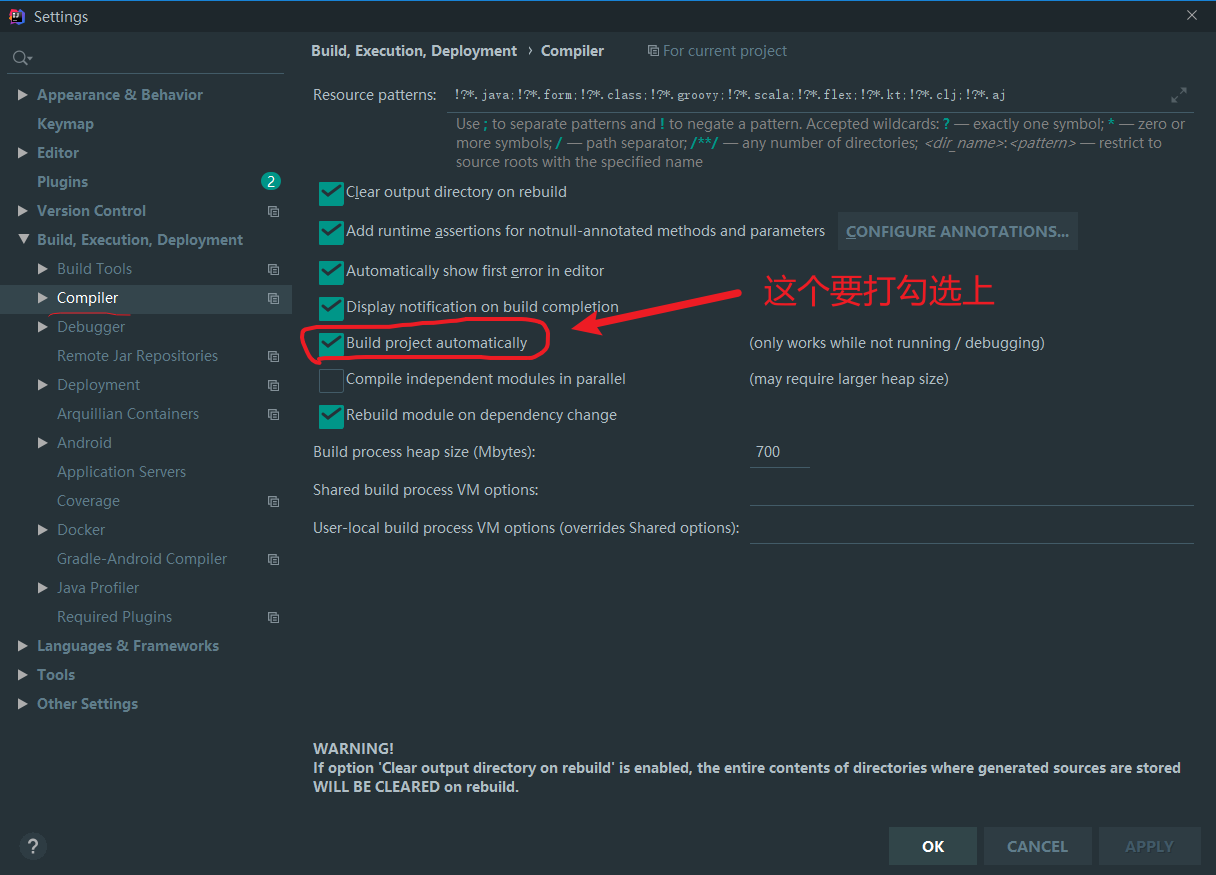This screenshot has height=875, width=1216.
Task: Click project-level icon beside Arquillian Containers
Action: [x=273, y=414]
